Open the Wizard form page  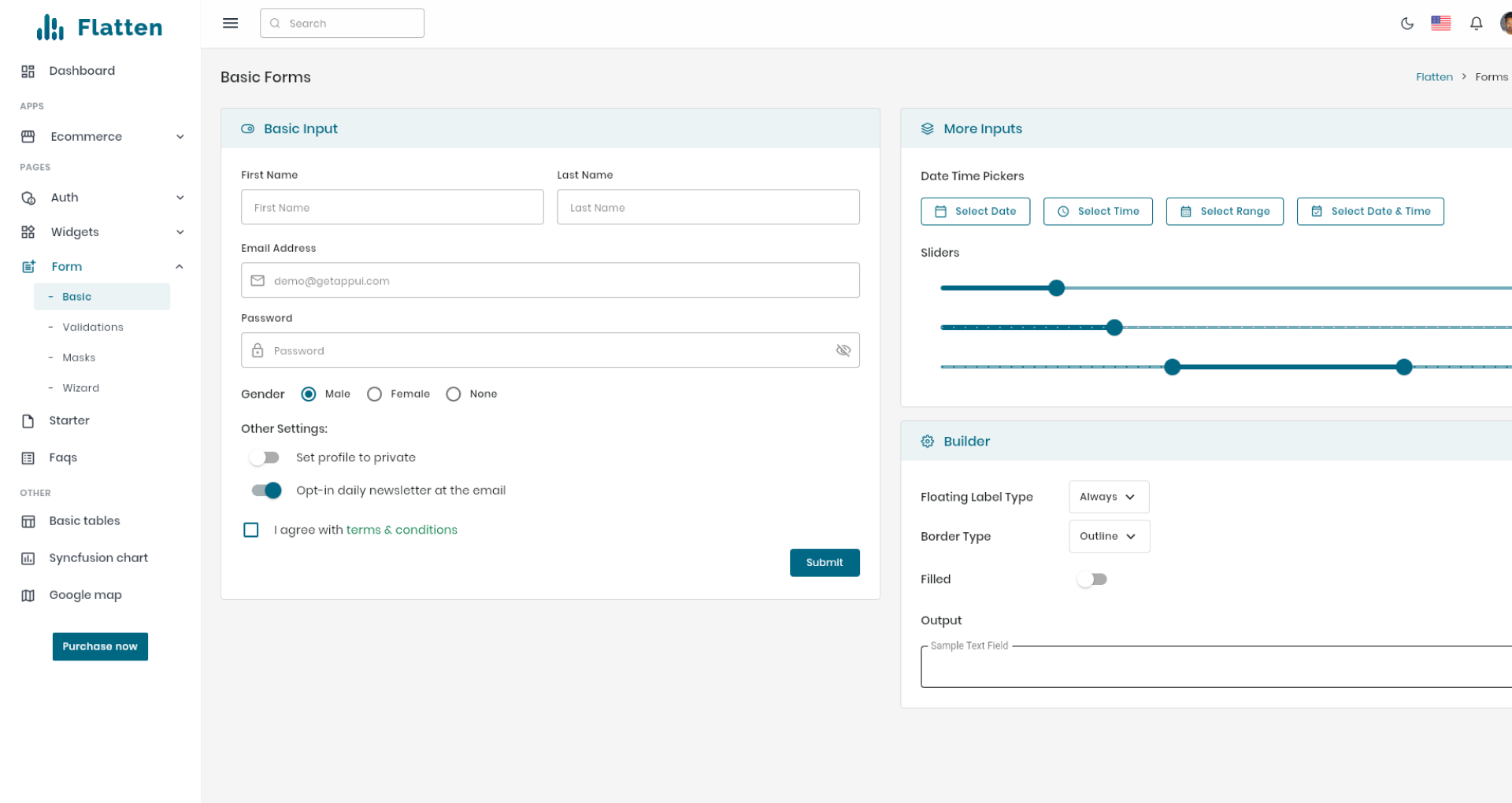click(81, 387)
